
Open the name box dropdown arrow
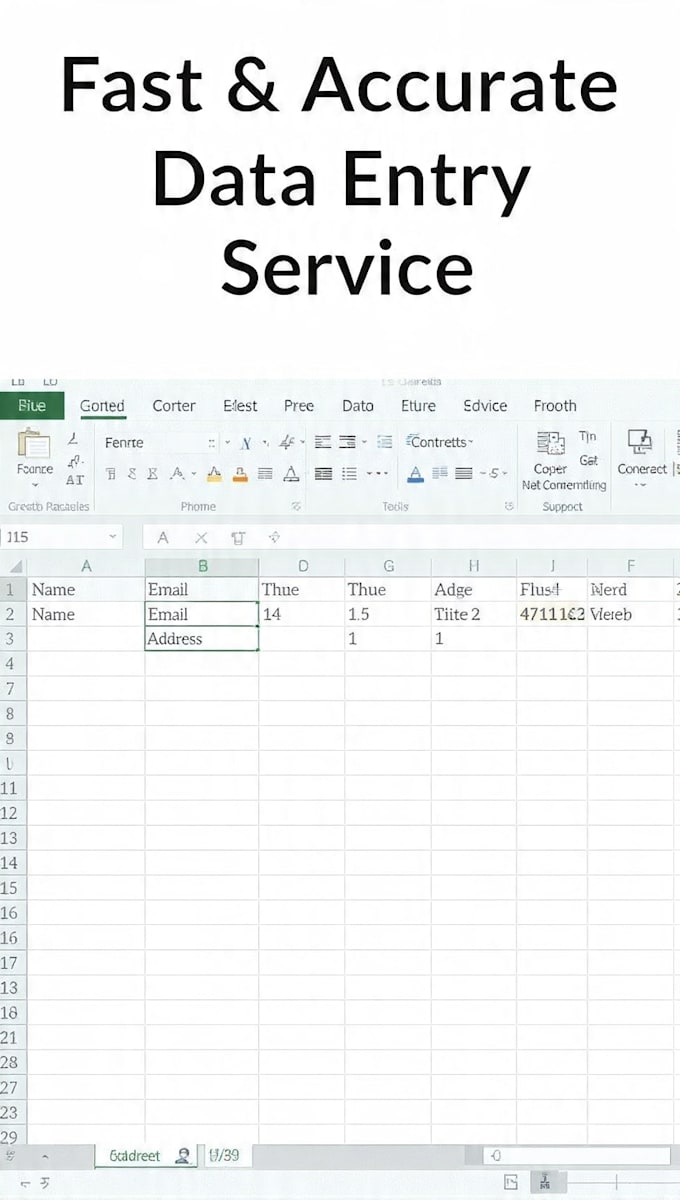(112, 538)
